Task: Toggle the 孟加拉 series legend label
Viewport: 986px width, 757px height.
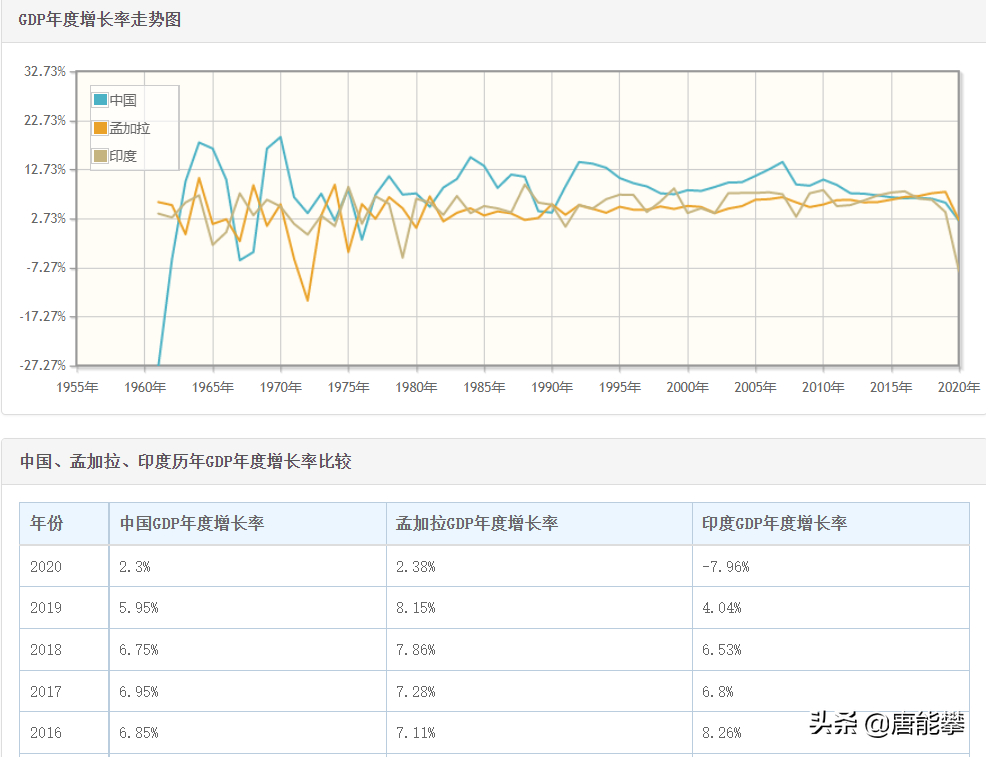Action: (130, 128)
